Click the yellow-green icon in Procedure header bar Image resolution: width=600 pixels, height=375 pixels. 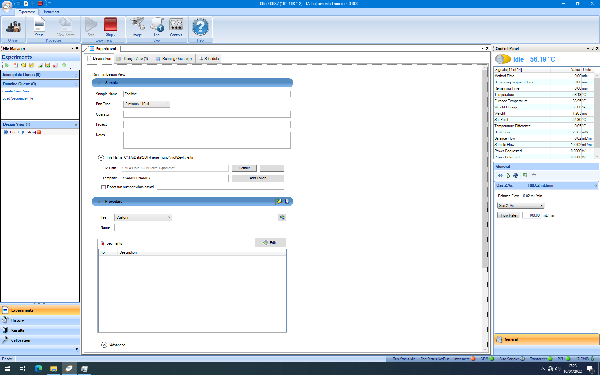tap(279, 201)
